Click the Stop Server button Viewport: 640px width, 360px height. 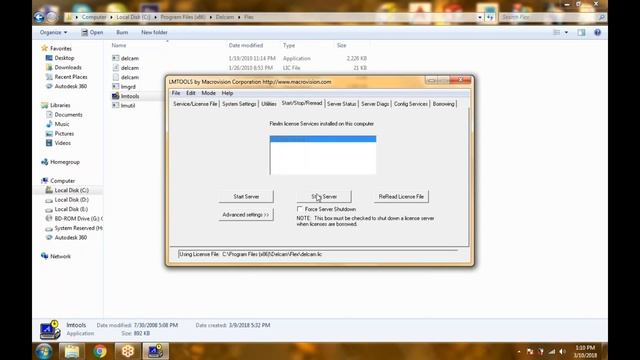click(x=324, y=196)
